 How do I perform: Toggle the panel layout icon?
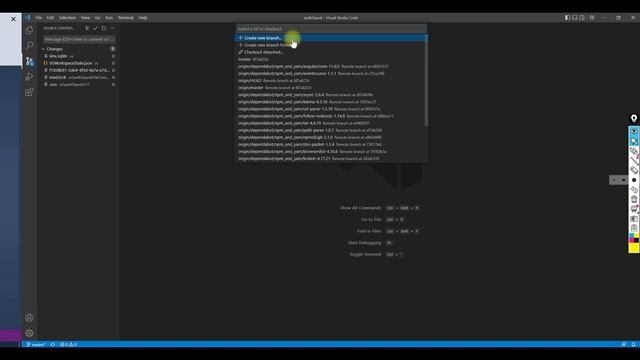(x=575, y=18)
